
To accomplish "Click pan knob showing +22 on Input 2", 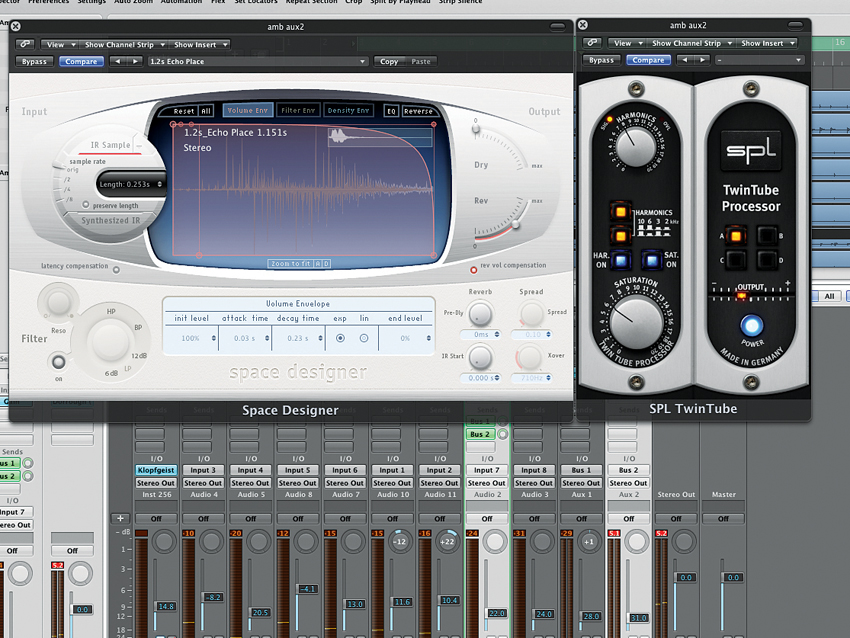I will click(x=447, y=541).
